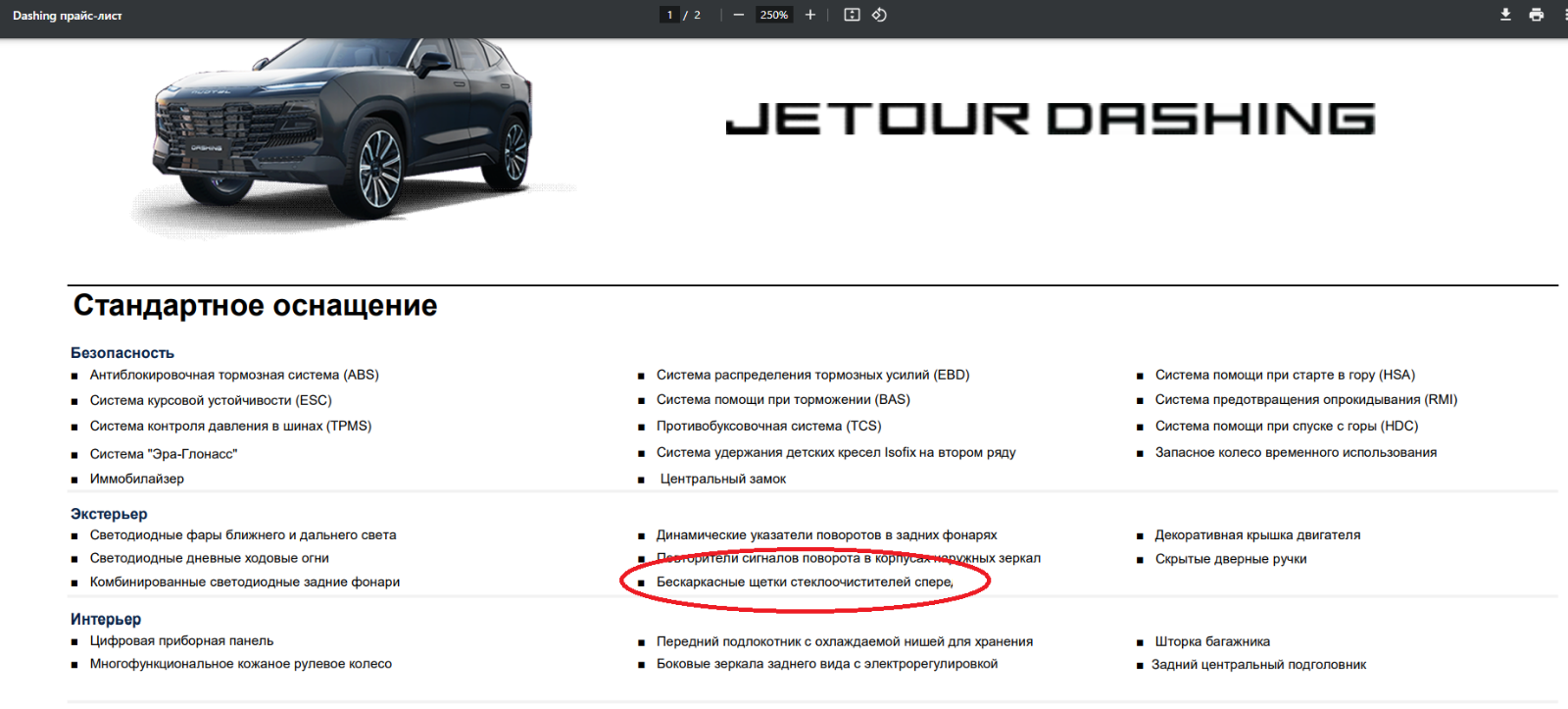Click Система контроля давления в шинах (TPMS)
This screenshot has width=1568, height=709.
tap(230, 426)
